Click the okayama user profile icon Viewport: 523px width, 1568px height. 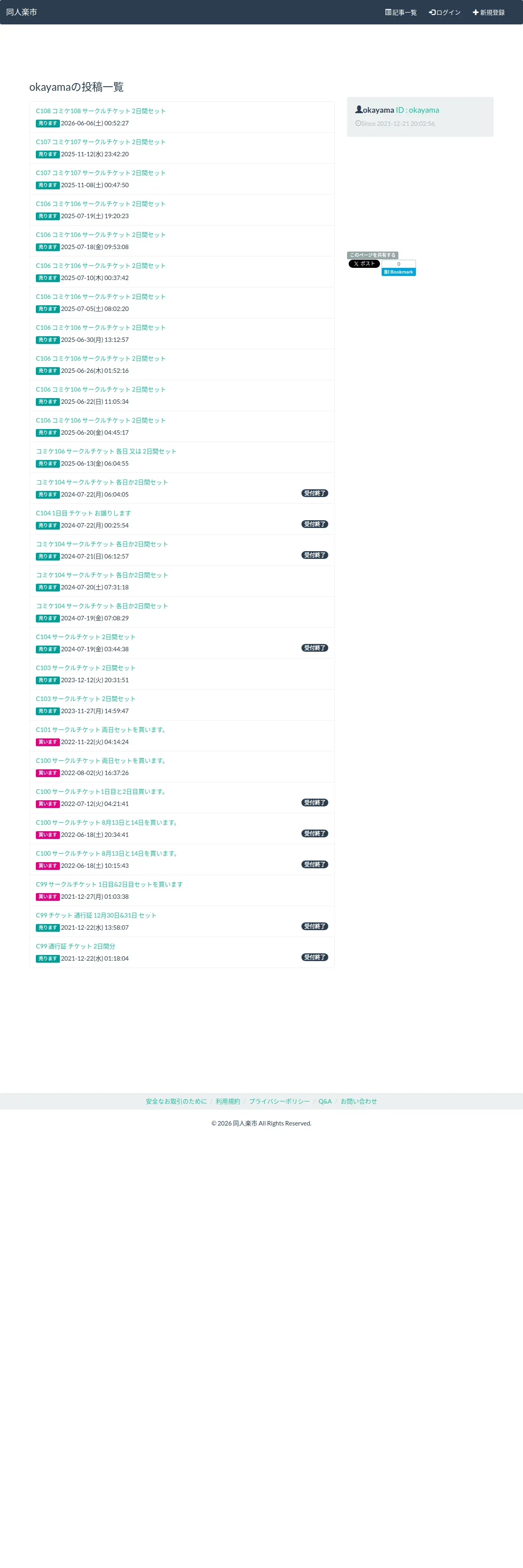click(358, 109)
